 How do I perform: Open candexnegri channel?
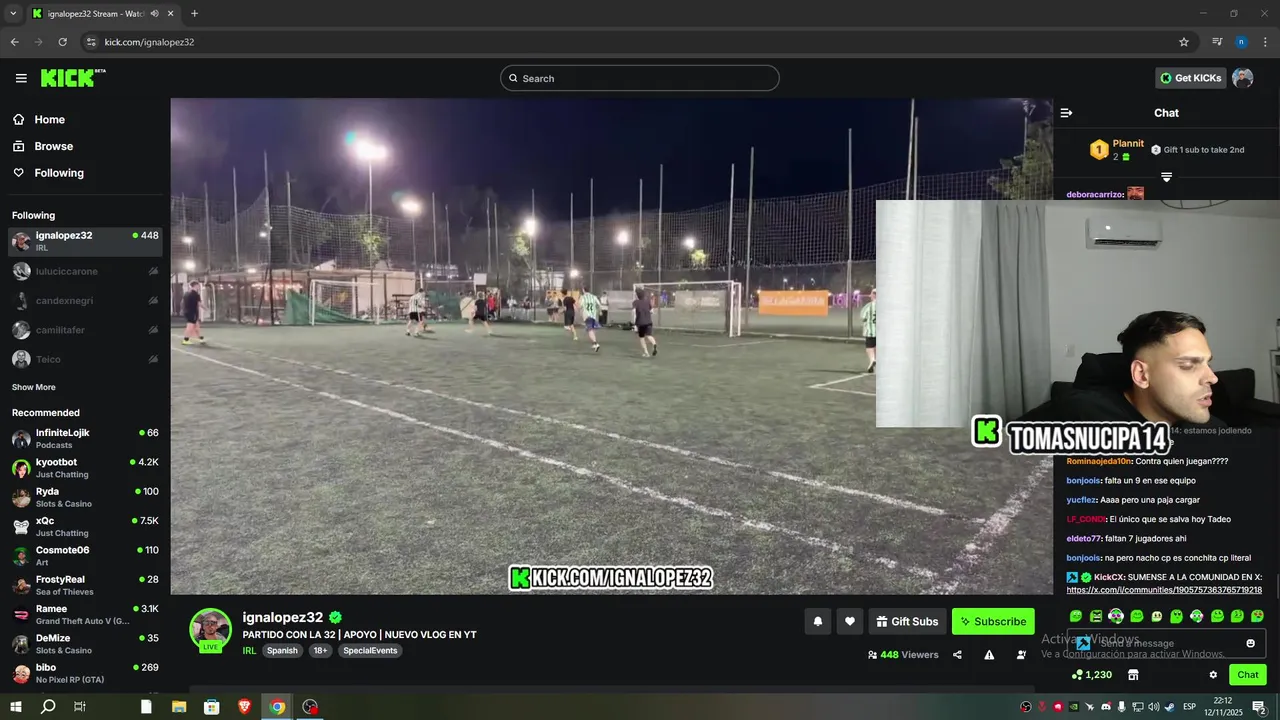pos(85,300)
